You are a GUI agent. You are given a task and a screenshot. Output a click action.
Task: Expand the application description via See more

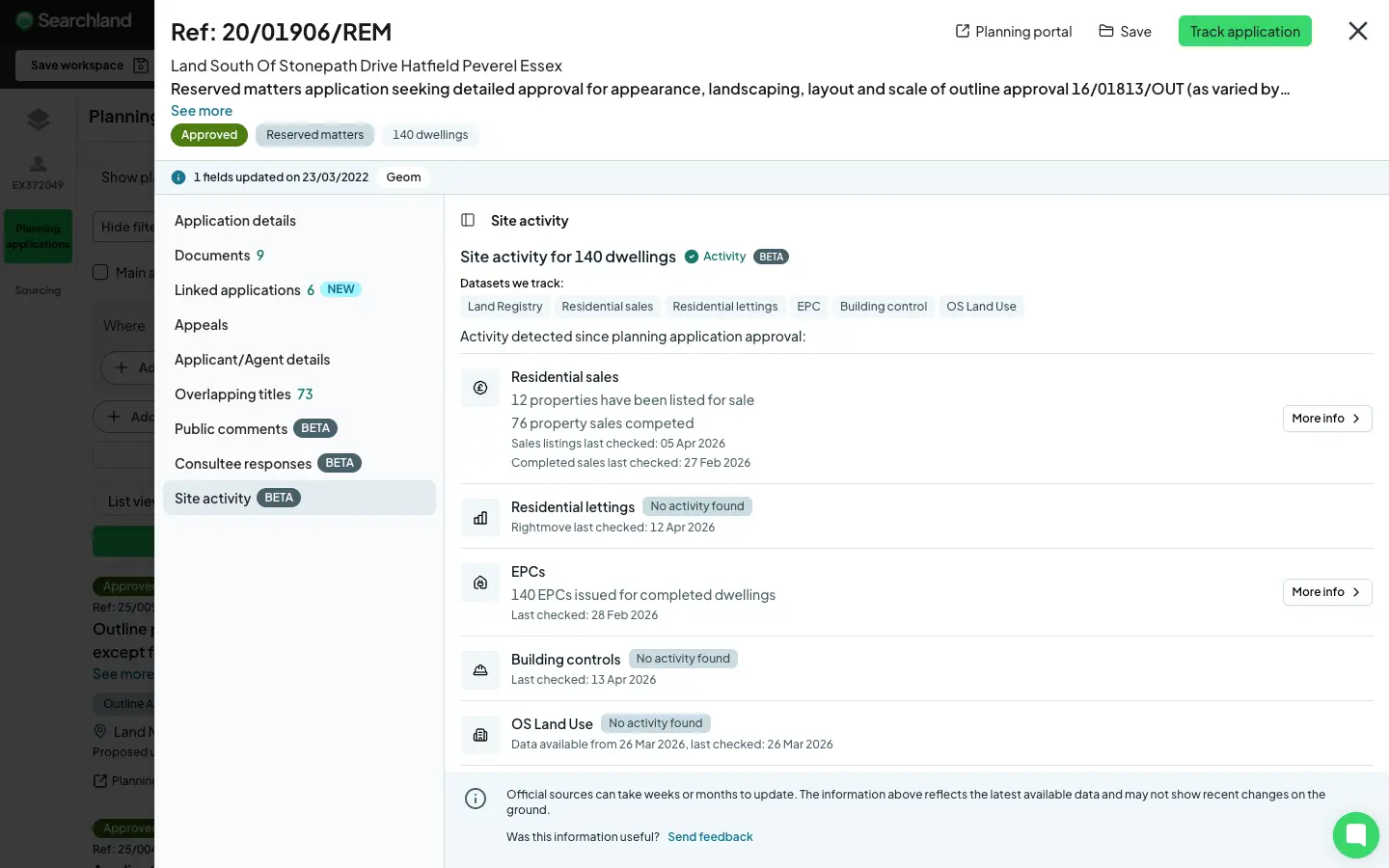[201, 110]
